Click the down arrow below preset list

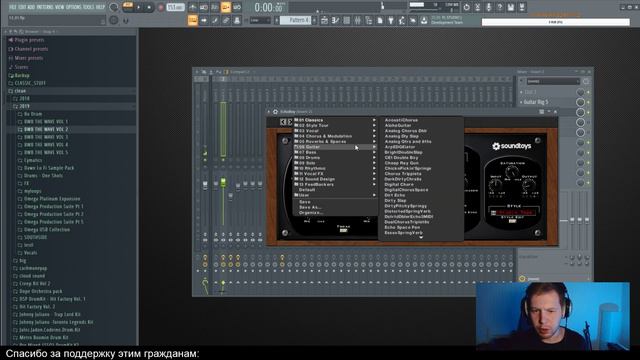point(421,238)
